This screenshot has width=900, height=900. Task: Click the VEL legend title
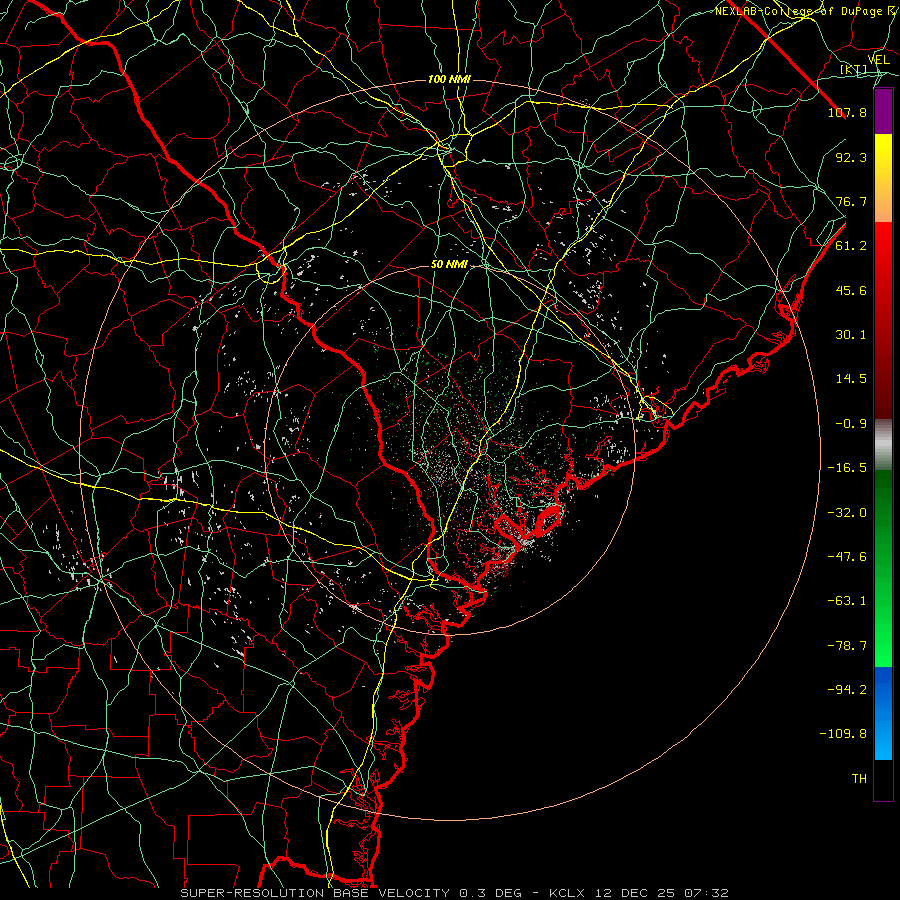coord(878,60)
